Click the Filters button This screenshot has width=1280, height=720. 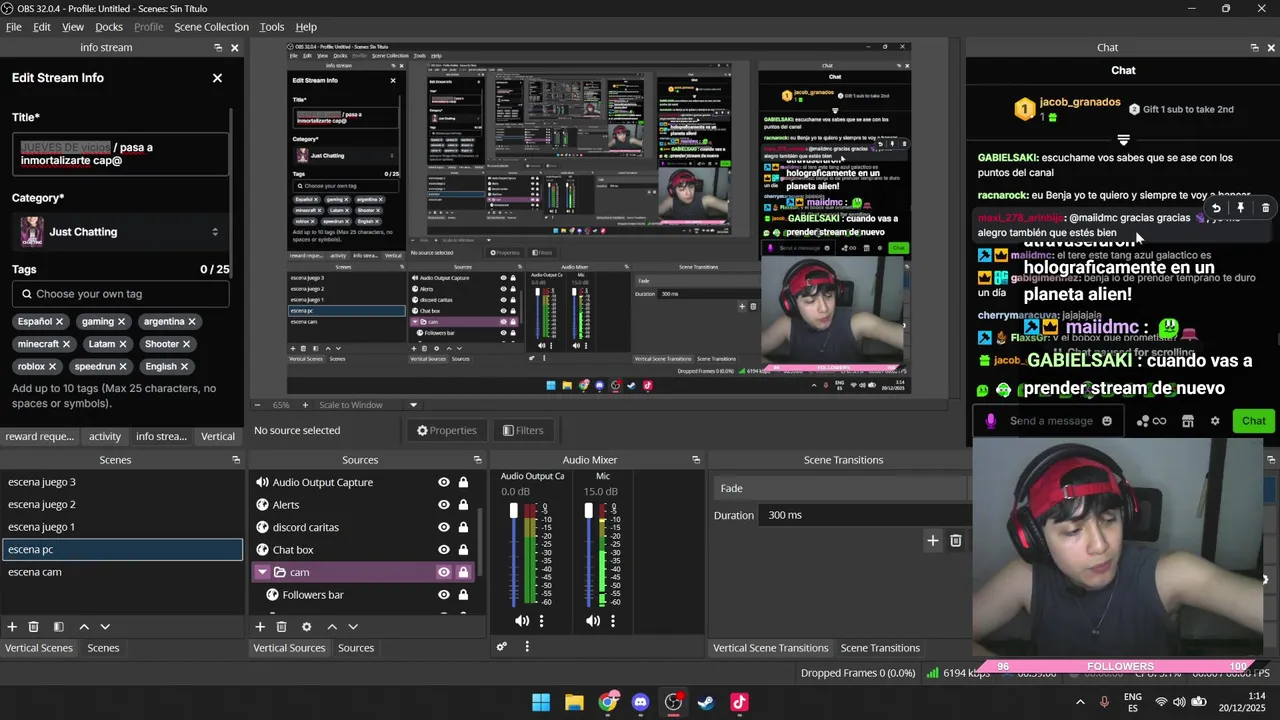coord(523,430)
